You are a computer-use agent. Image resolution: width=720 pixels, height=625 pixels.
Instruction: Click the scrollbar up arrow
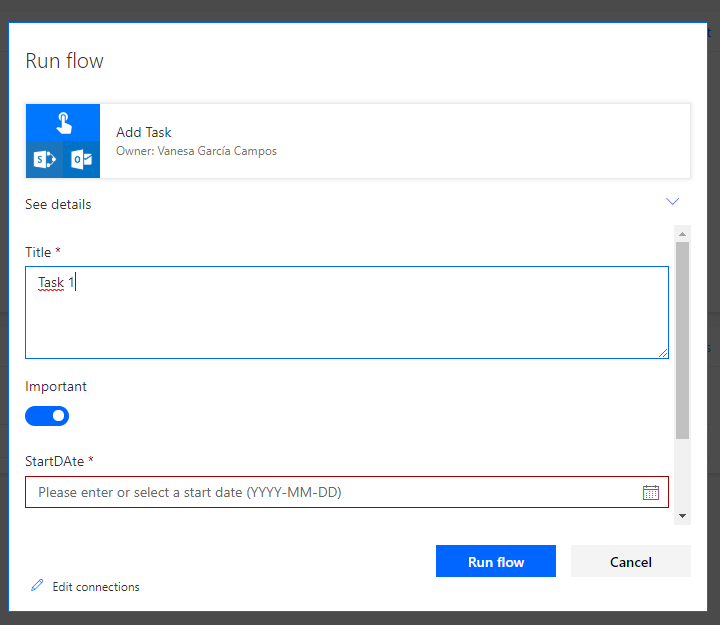pos(682,233)
